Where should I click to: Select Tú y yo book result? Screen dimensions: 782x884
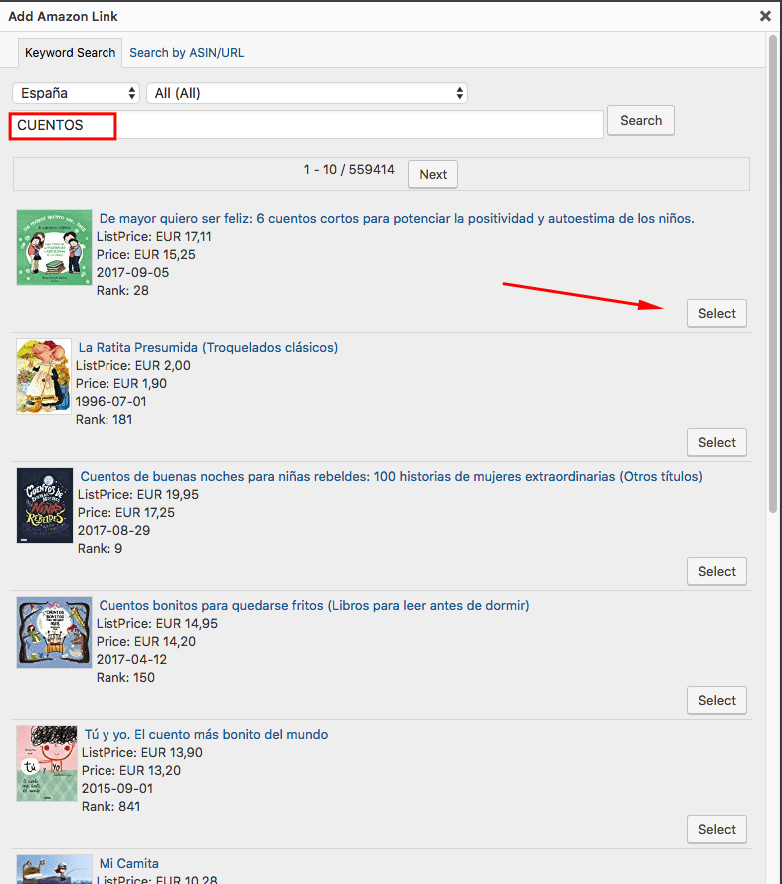717,830
